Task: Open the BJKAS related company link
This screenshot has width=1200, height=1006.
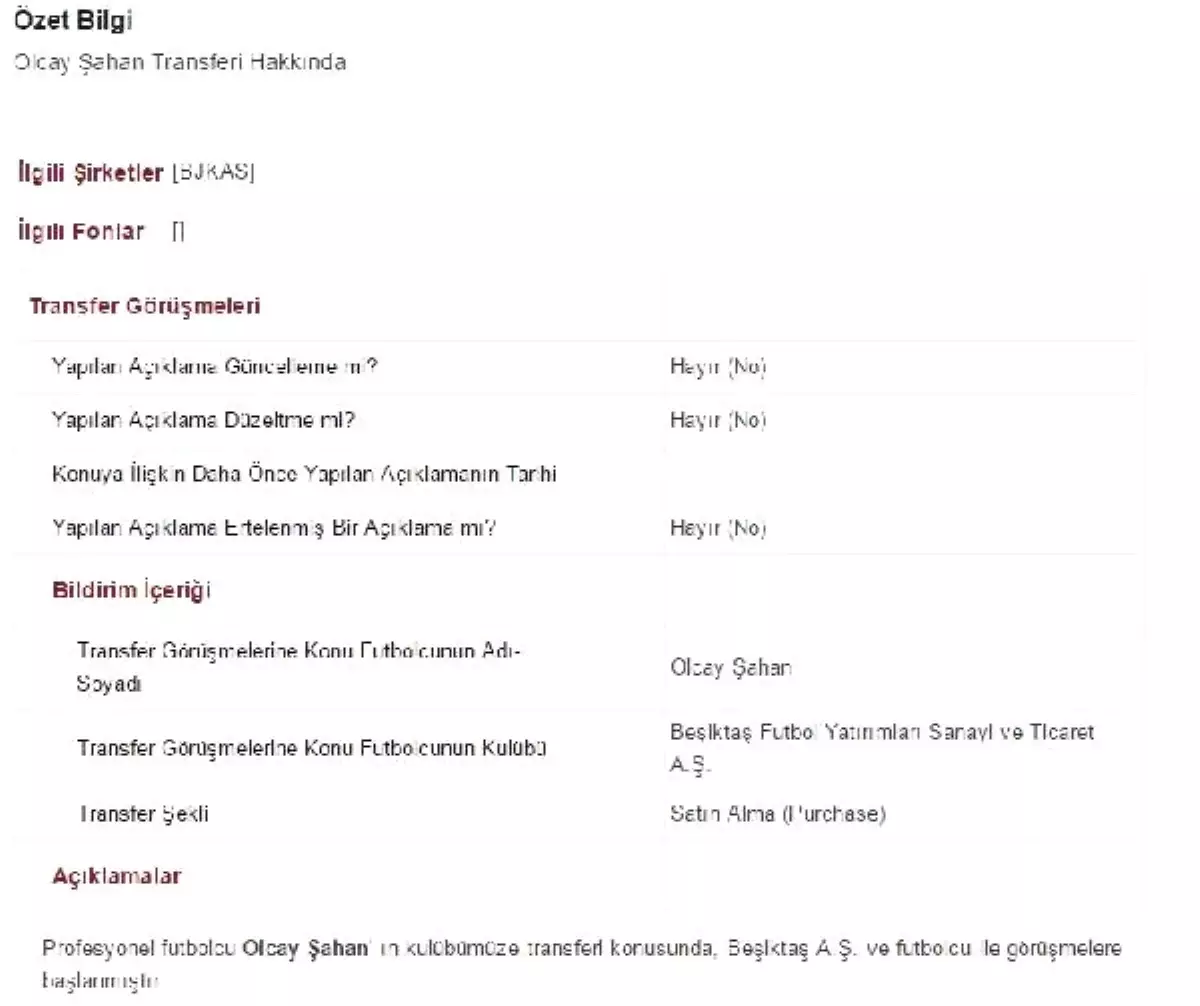Action: point(214,173)
